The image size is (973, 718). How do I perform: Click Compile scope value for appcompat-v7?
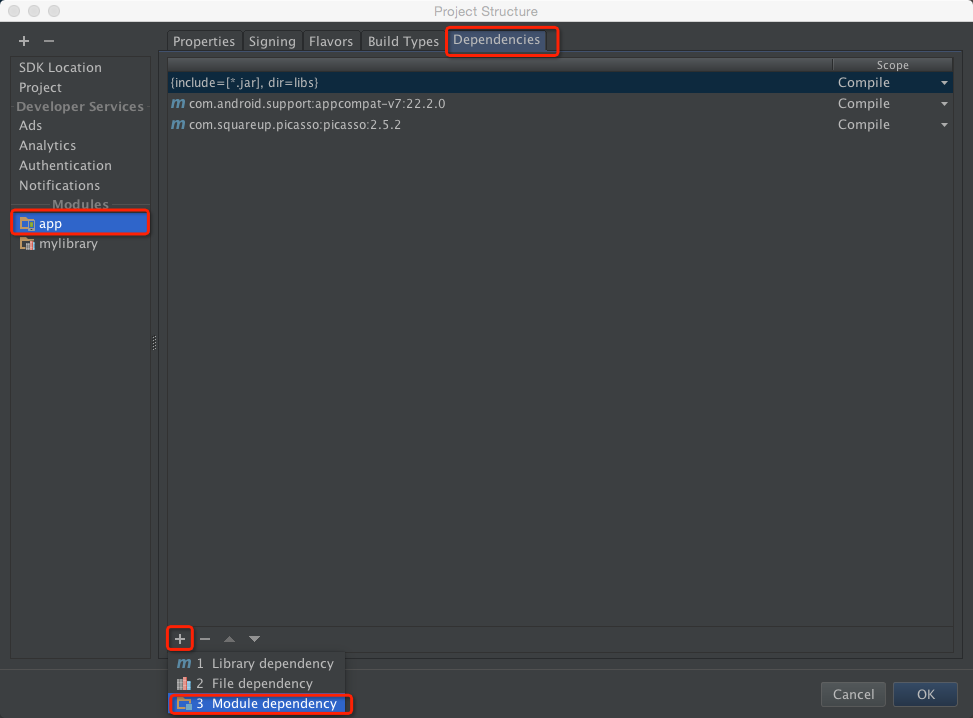pos(863,104)
